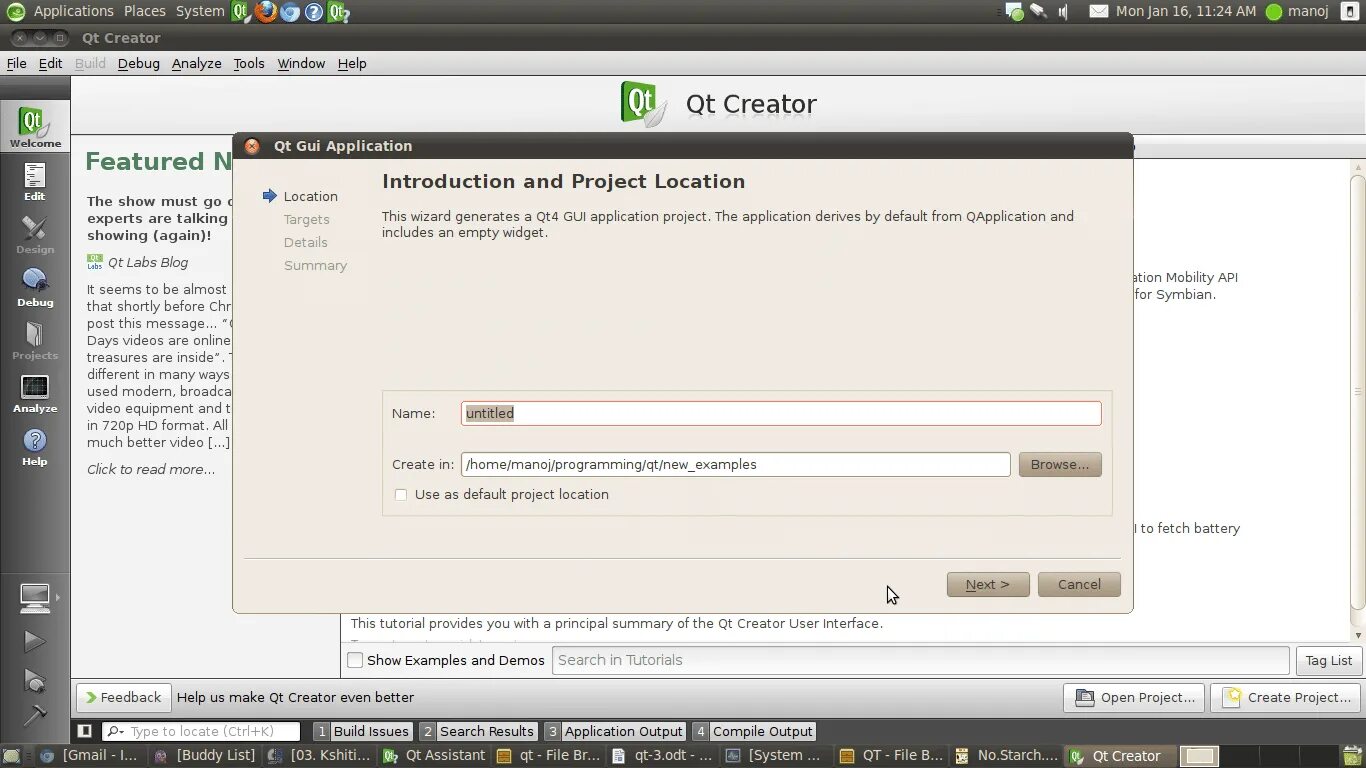Screen dimensions: 1366x768
Task: Launch Firefox from top panel
Action: coord(265,11)
